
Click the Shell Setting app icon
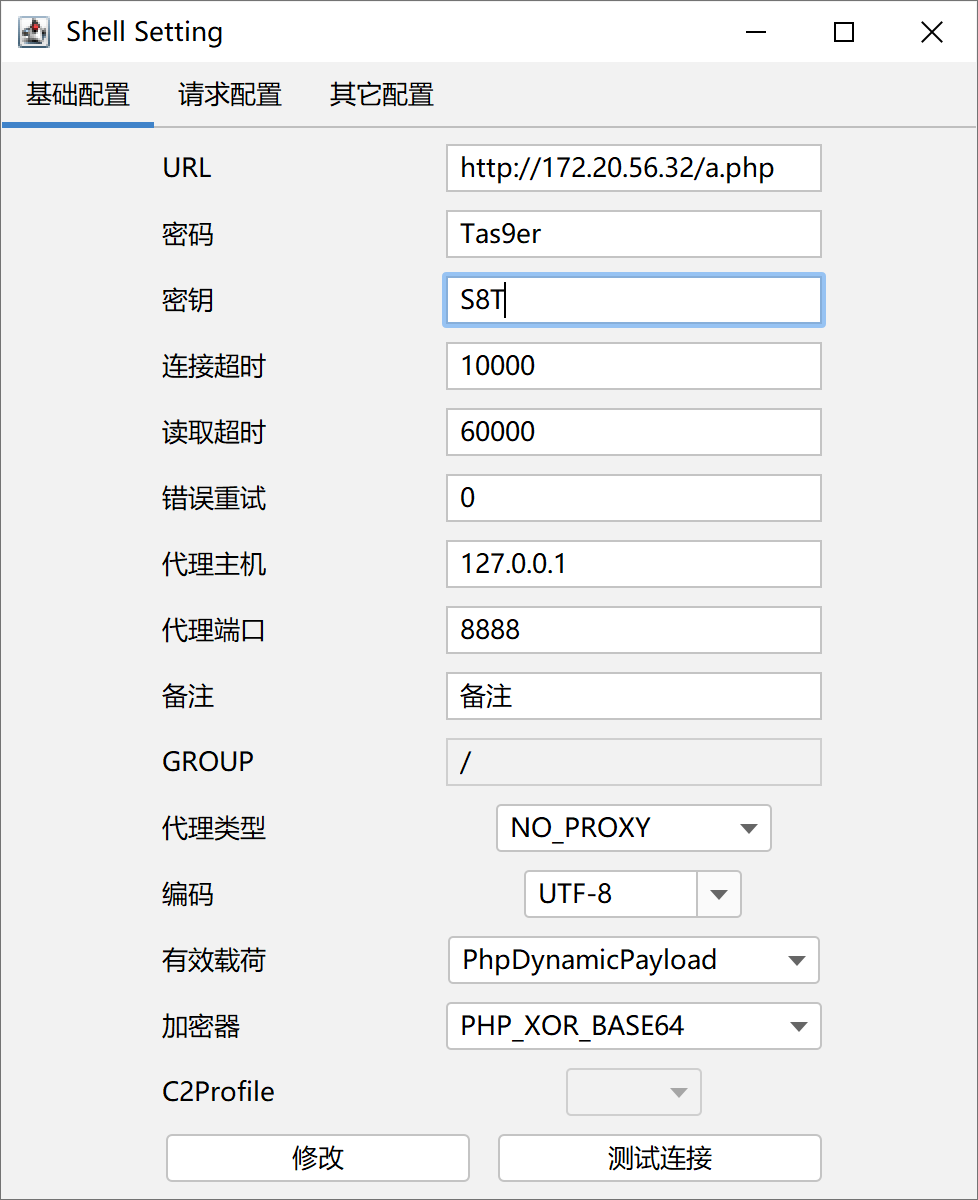[x=34, y=32]
